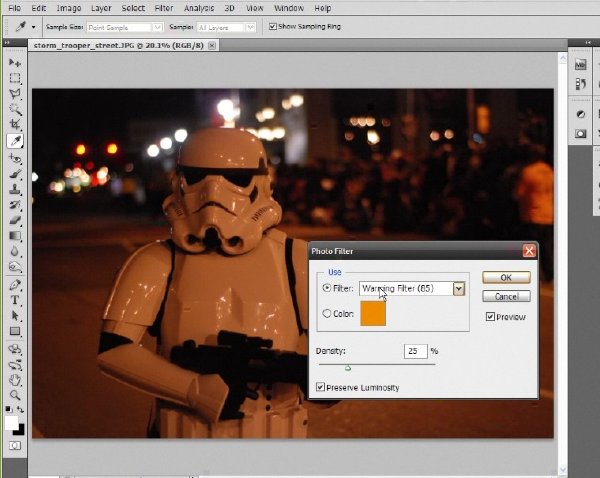Screen dimensions: 600x478
Task: Select the Spot Healing Brush tool
Action: click(15, 158)
